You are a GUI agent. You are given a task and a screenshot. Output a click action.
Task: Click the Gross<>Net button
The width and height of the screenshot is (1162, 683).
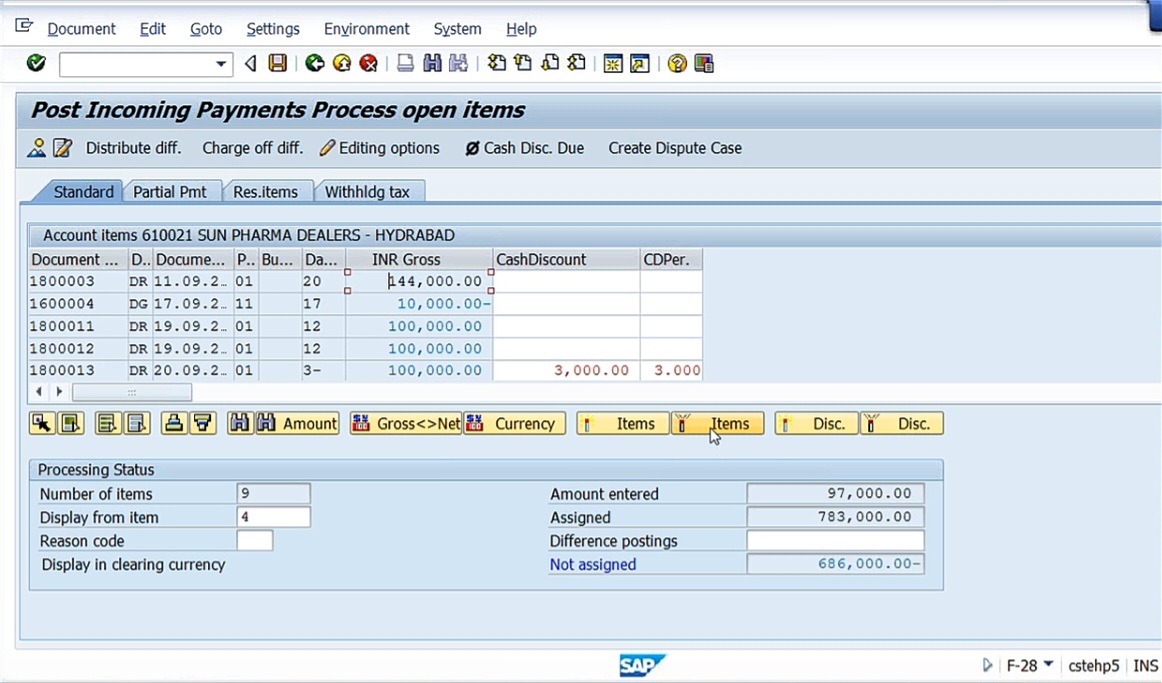click(405, 424)
